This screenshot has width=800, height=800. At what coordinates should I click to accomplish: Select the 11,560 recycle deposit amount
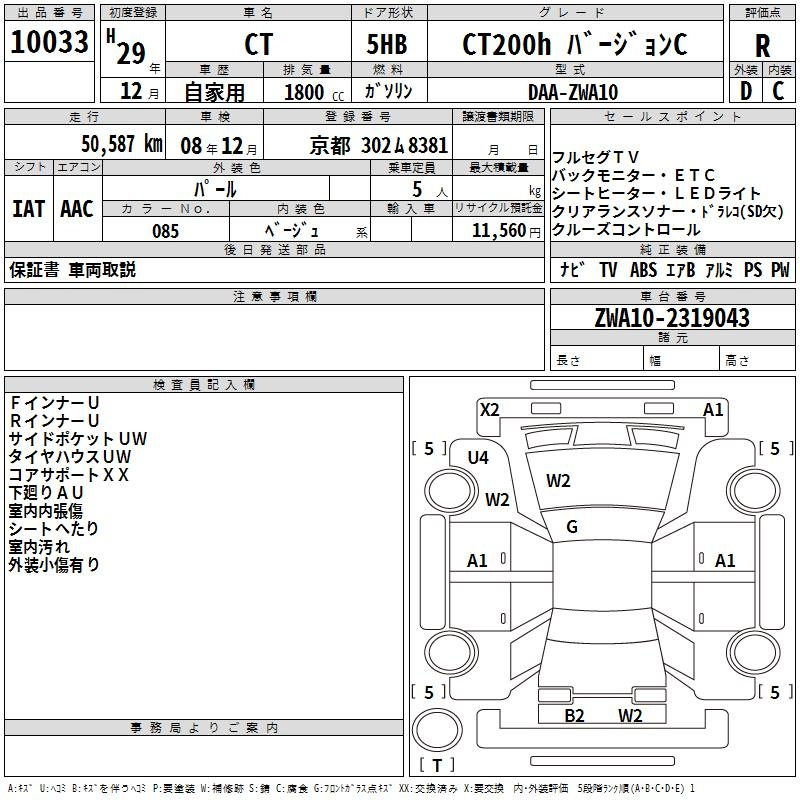click(x=498, y=231)
